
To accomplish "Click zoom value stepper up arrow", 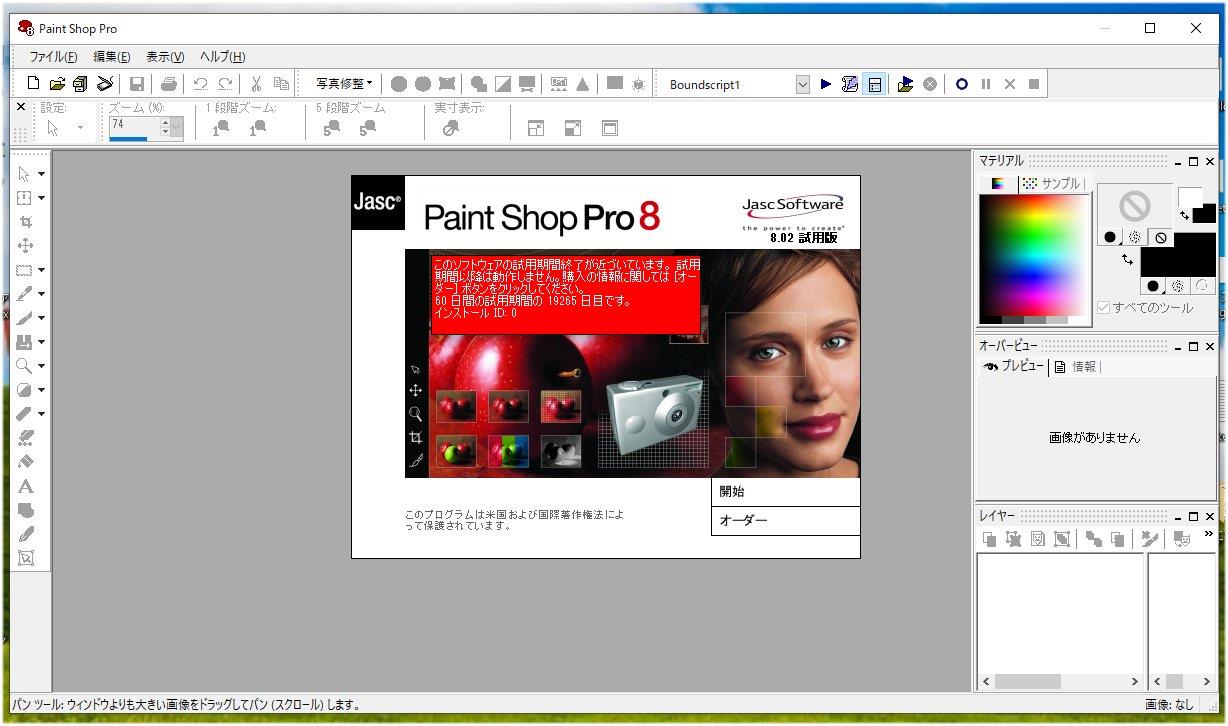I will point(165,122).
